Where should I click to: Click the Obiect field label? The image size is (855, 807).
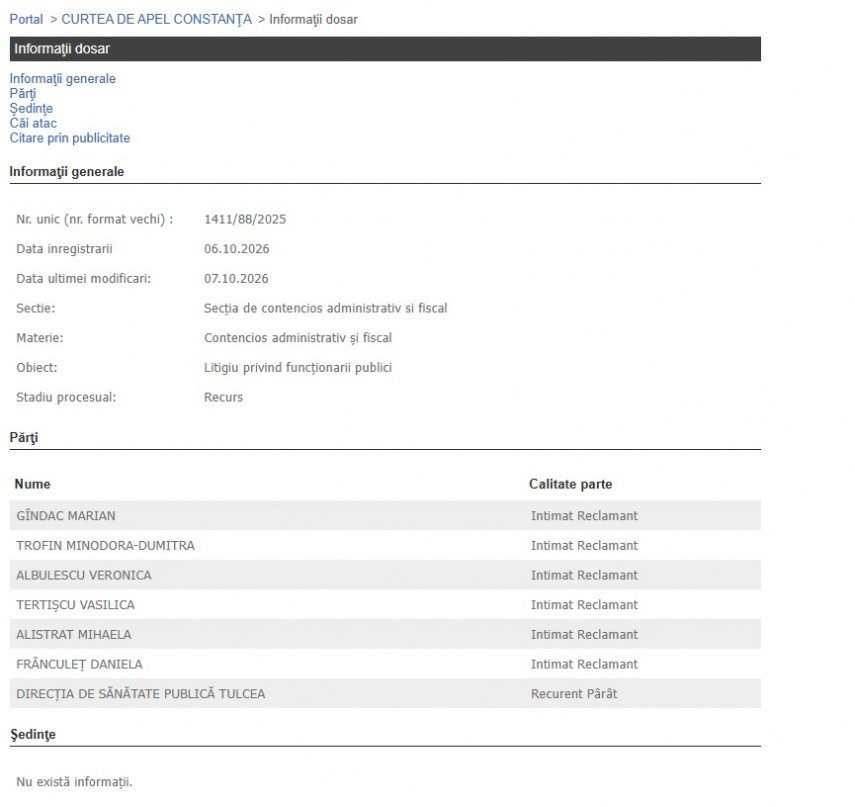coord(37,368)
